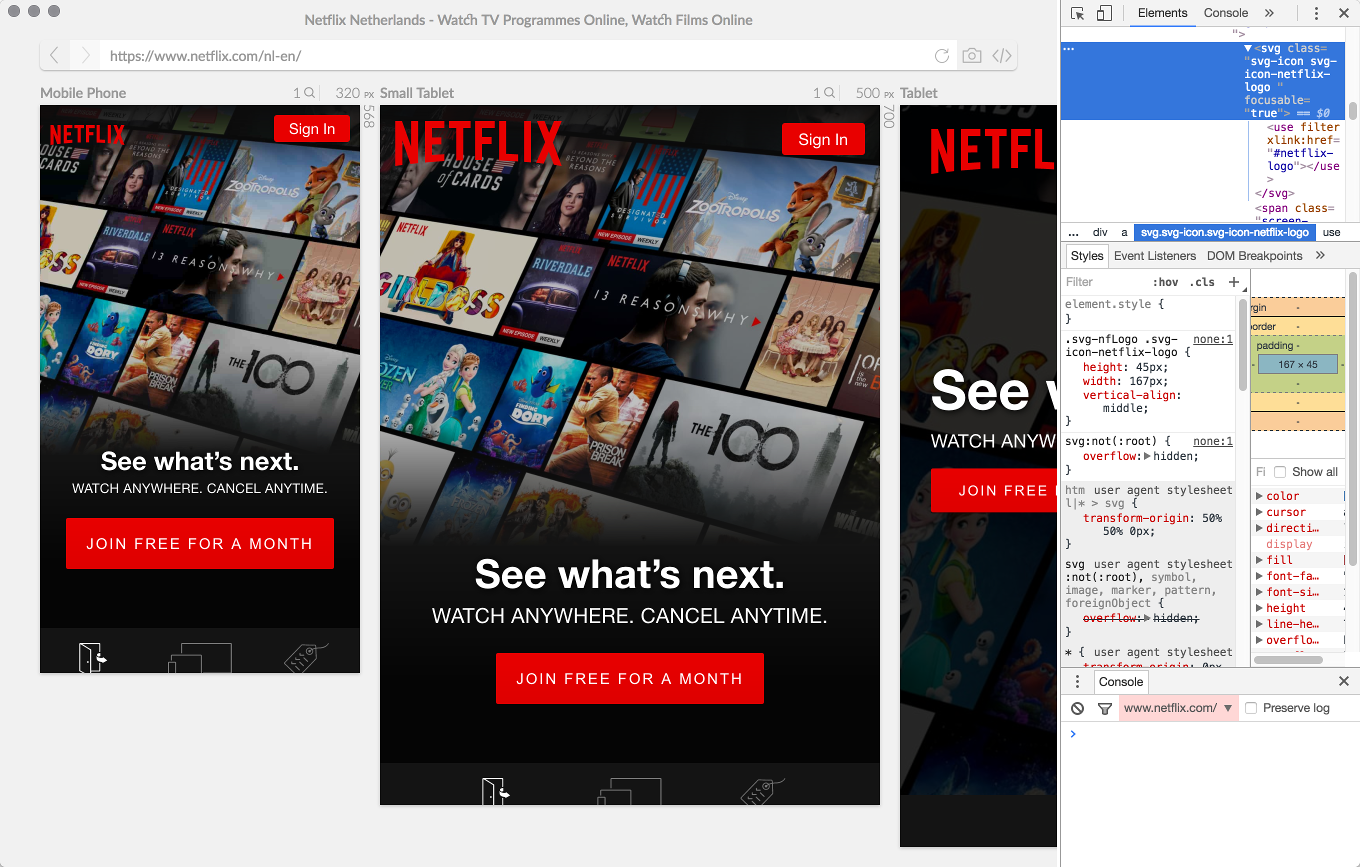
Task: Open the DevTools three-dot menu
Action: (x=1317, y=12)
